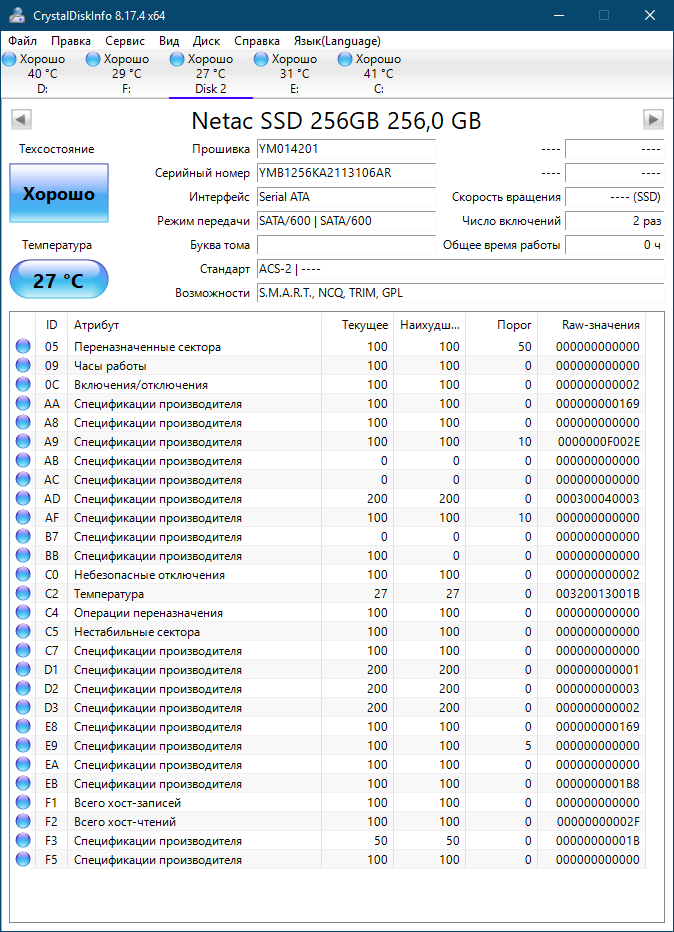Select the Включения/отключения row

click(328, 384)
